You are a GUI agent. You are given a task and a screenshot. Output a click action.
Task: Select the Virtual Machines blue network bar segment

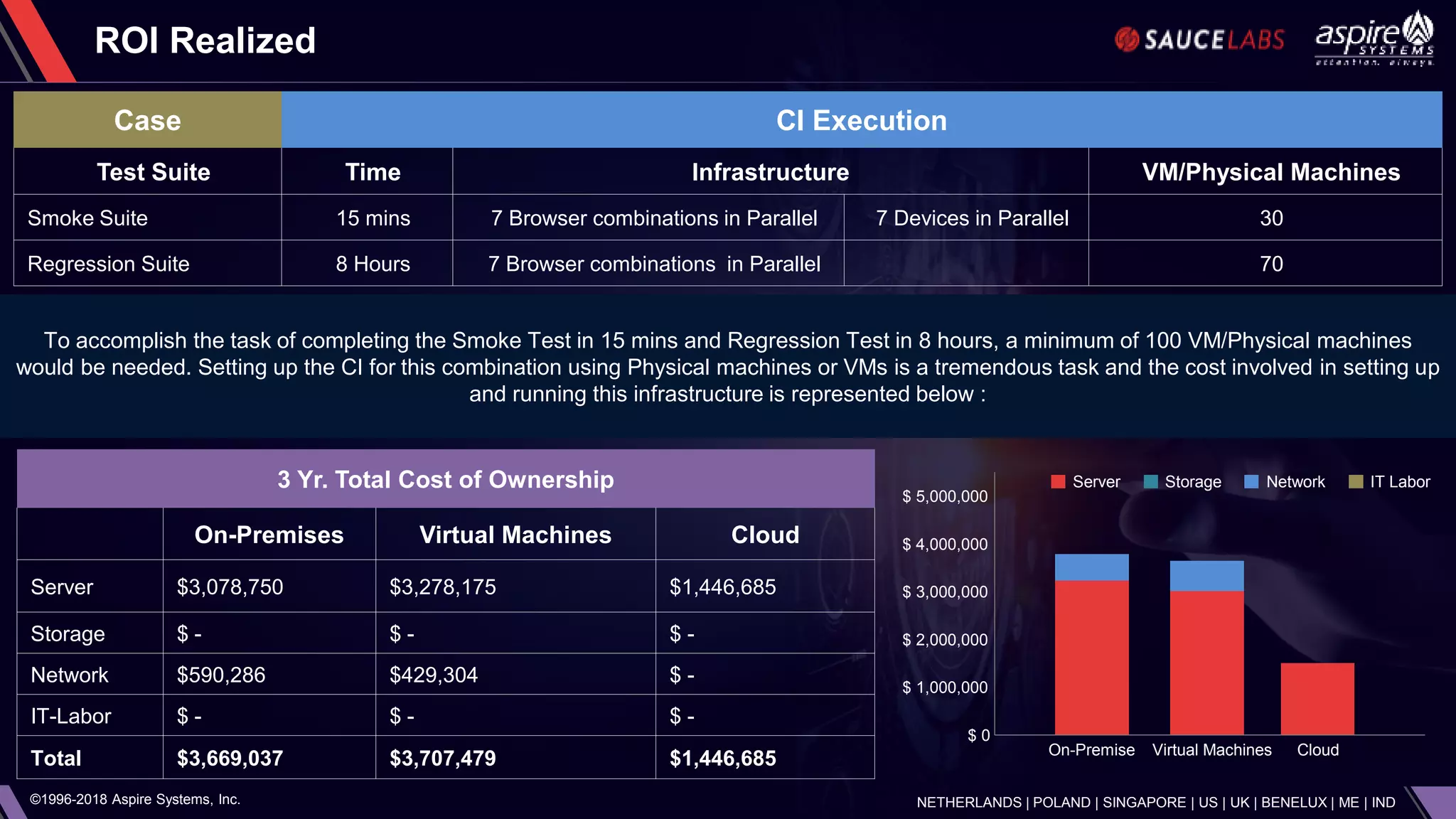point(1206,576)
